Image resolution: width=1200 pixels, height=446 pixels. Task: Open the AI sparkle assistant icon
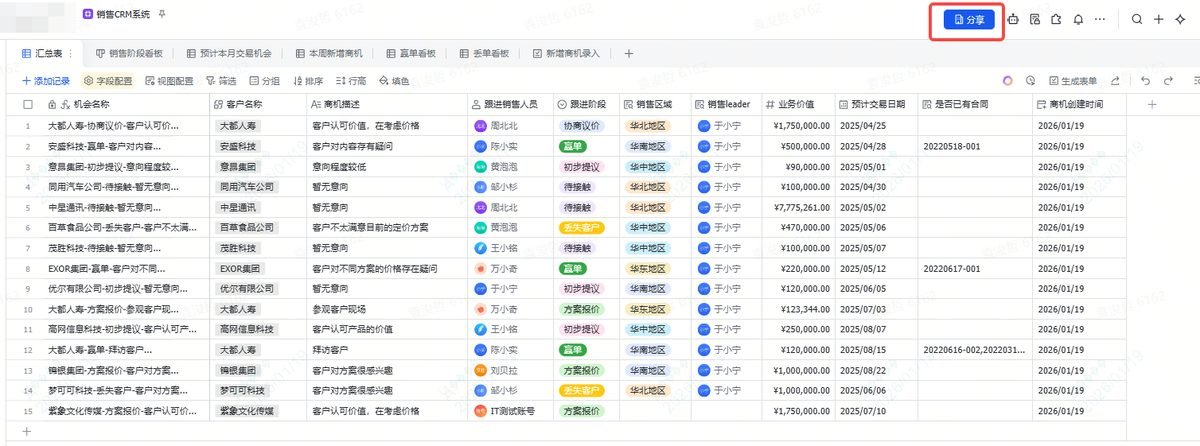click(x=1180, y=19)
